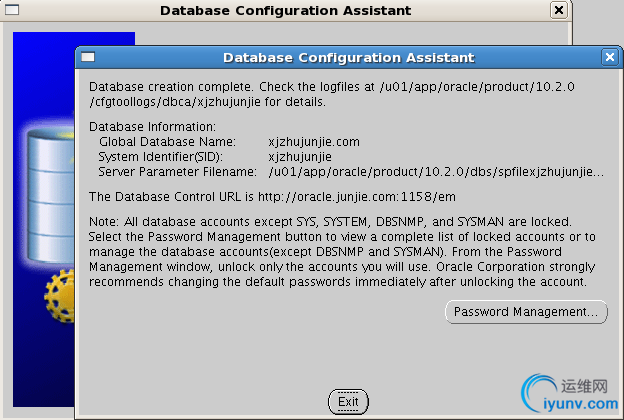624x420 pixels.
Task: Click the front dialog title bar
Action: [348, 58]
